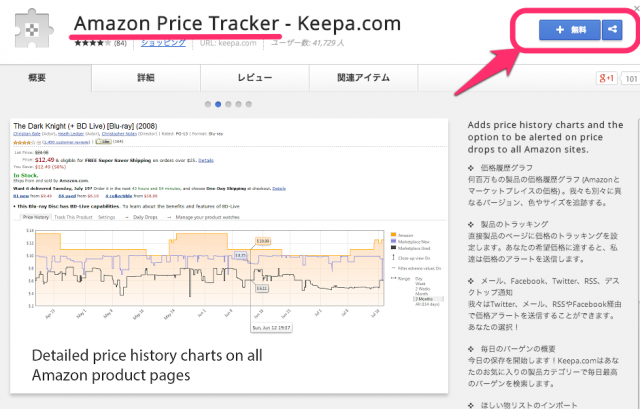This screenshot has height=409, width=640.
Task: Select the fourth carousel dot
Action: click(239, 103)
